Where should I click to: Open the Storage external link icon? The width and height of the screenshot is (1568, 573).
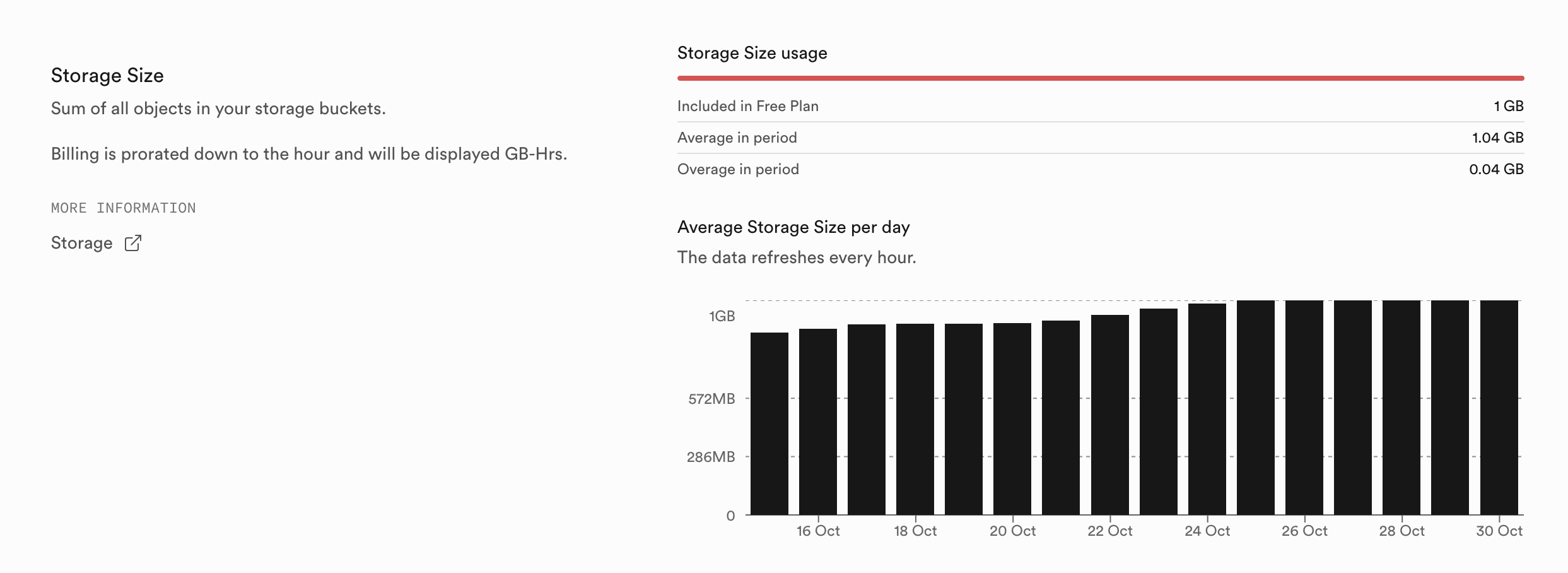click(133, 243)
